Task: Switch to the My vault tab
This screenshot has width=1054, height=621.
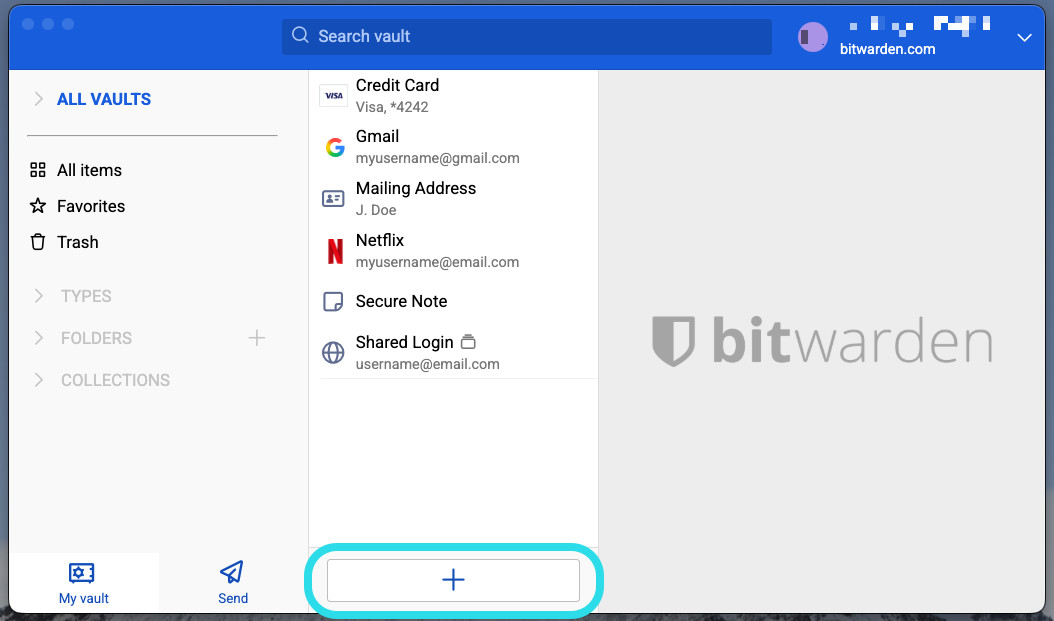Action: coord(83,583)
